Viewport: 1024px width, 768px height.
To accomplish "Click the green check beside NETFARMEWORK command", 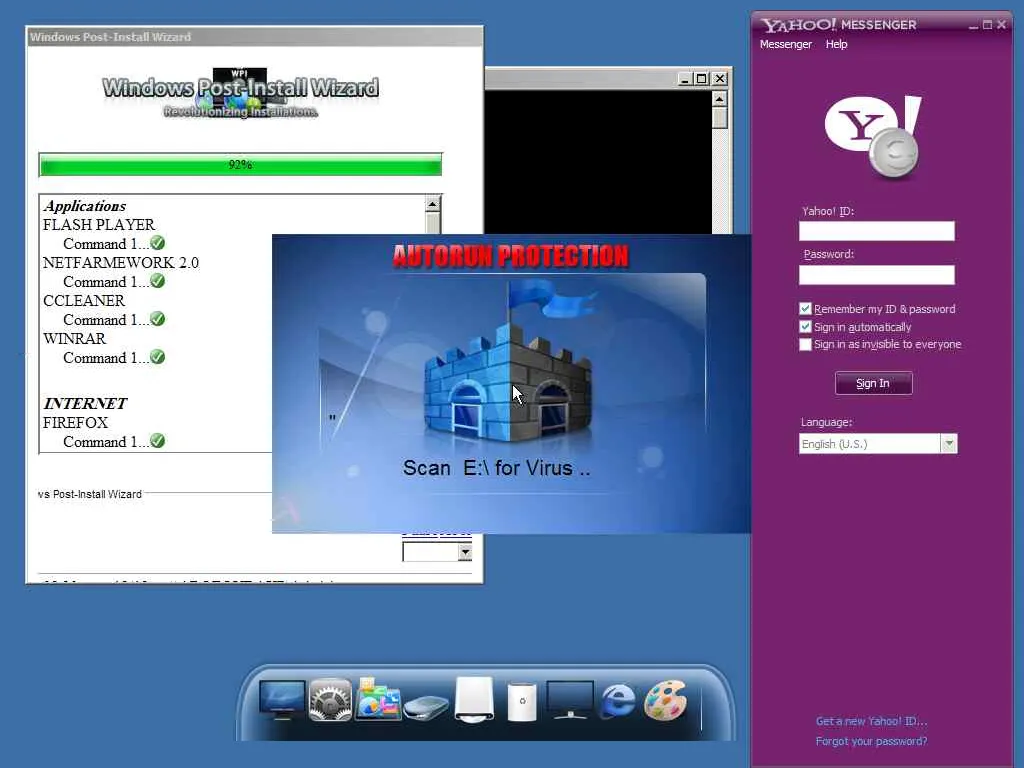I will click(x=157, y=281).
